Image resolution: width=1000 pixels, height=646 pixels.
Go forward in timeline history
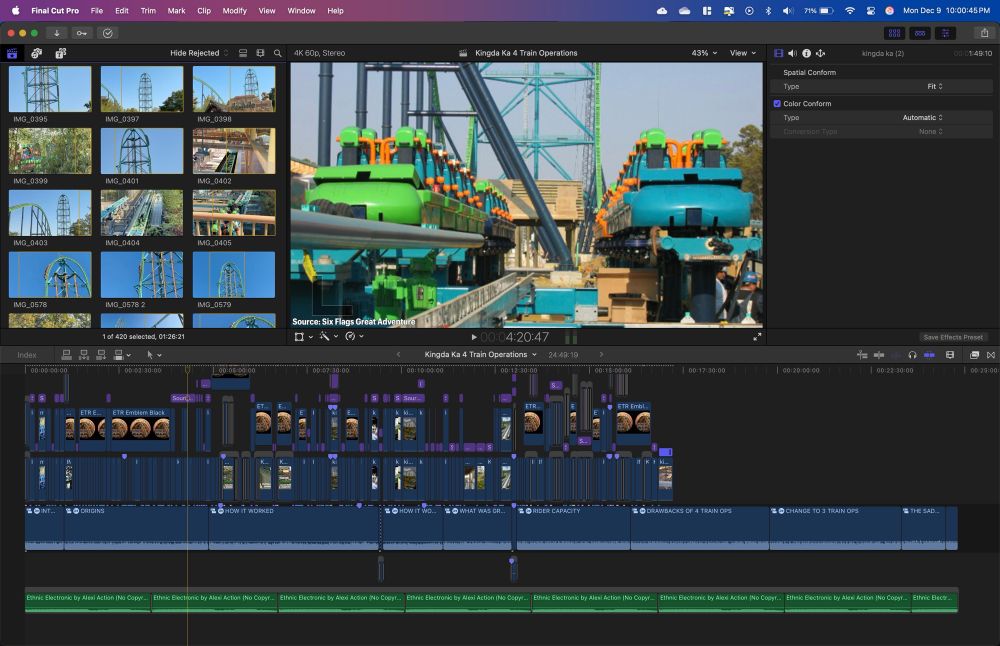point(601,355)
